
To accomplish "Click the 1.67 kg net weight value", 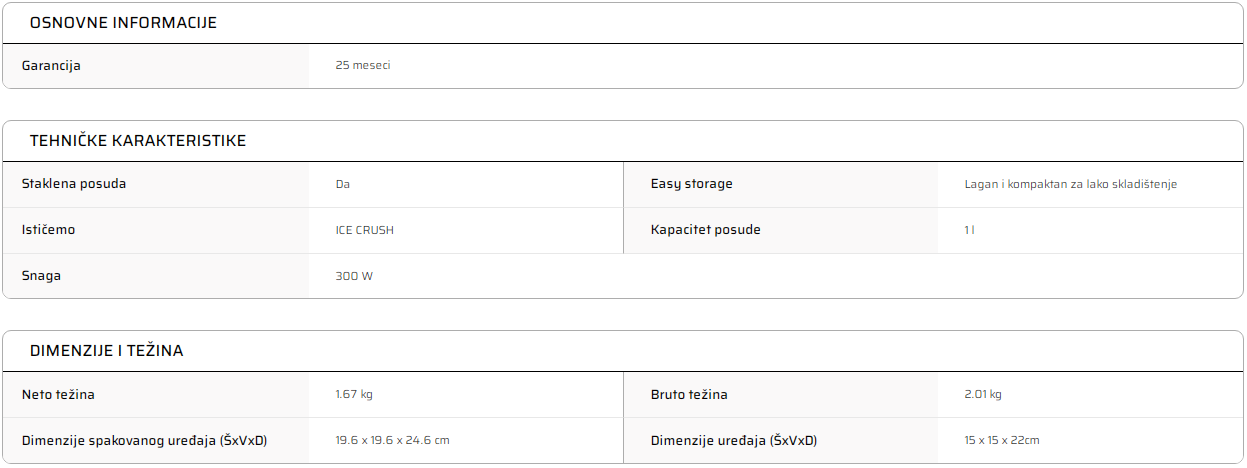I will [354, 395].
